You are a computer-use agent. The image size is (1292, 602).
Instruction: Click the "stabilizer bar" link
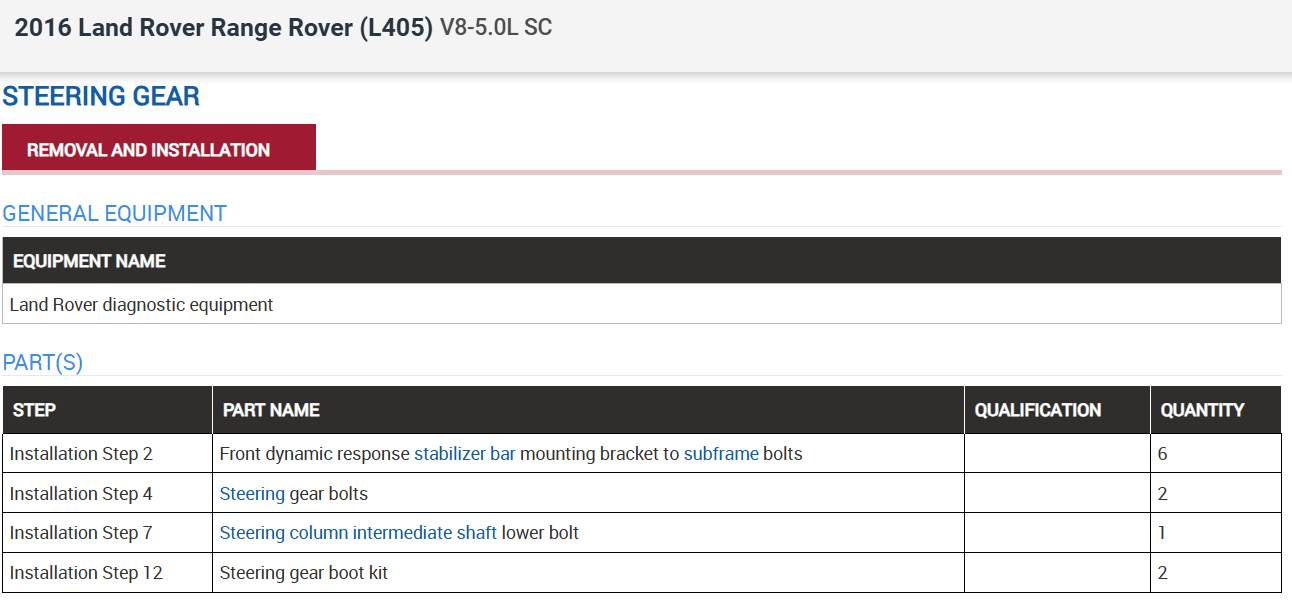tap(465, 454)
